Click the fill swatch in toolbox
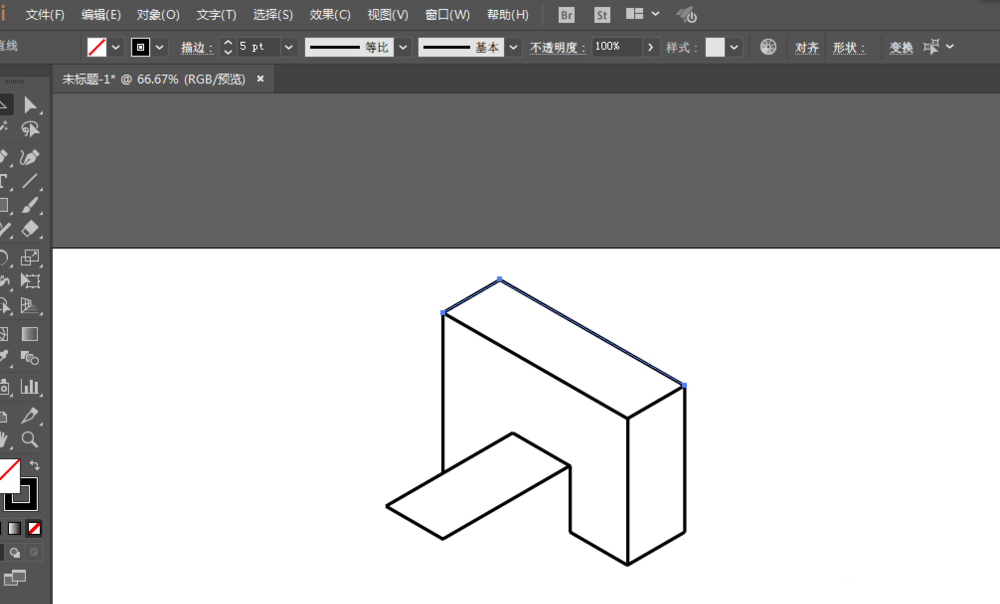 point(9,475)
